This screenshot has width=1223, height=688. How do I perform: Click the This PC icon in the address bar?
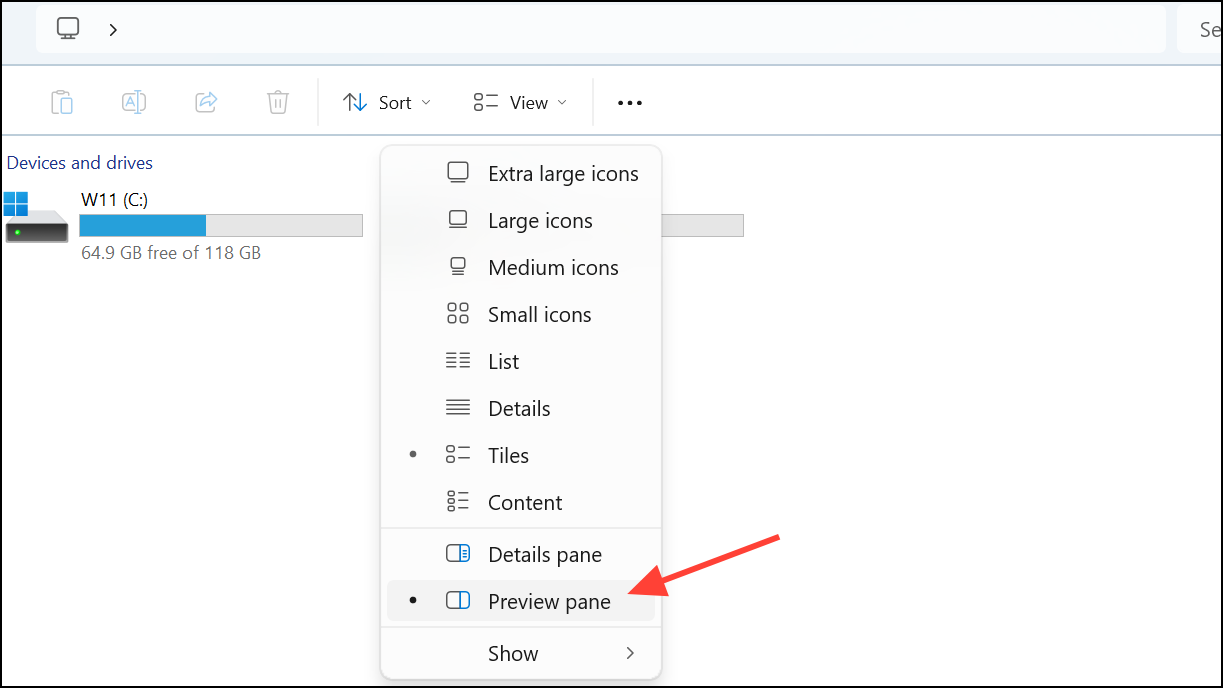tap(67, 28)
